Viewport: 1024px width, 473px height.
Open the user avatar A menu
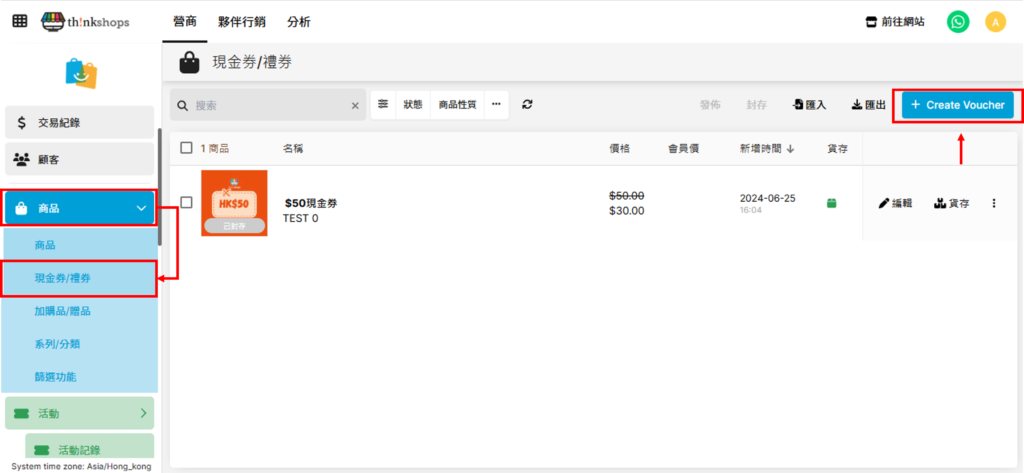point(994,21)
